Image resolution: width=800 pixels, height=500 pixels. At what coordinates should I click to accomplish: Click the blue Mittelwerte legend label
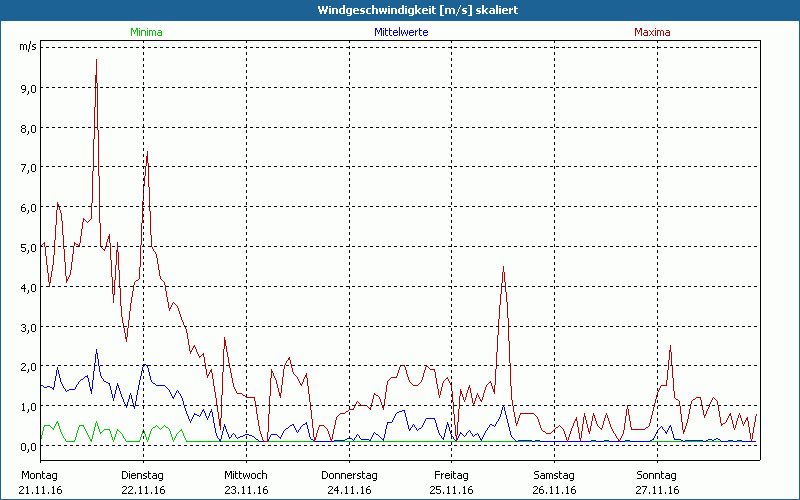[x=400, y=32]
